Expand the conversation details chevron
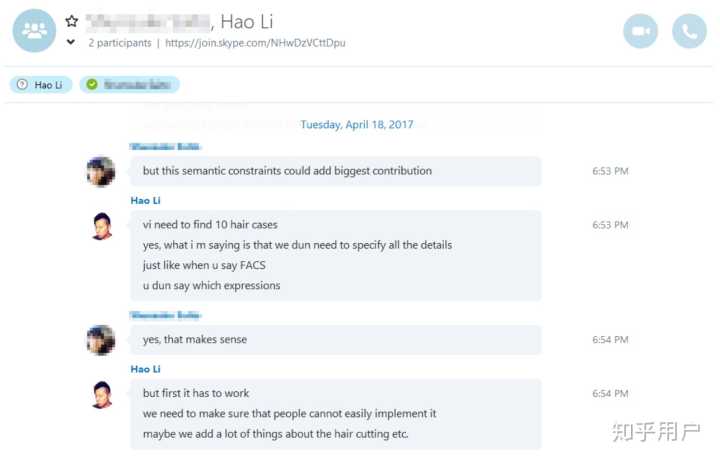Image resolution: width=720 pixels, height=457 pixels. coord(71,43)
